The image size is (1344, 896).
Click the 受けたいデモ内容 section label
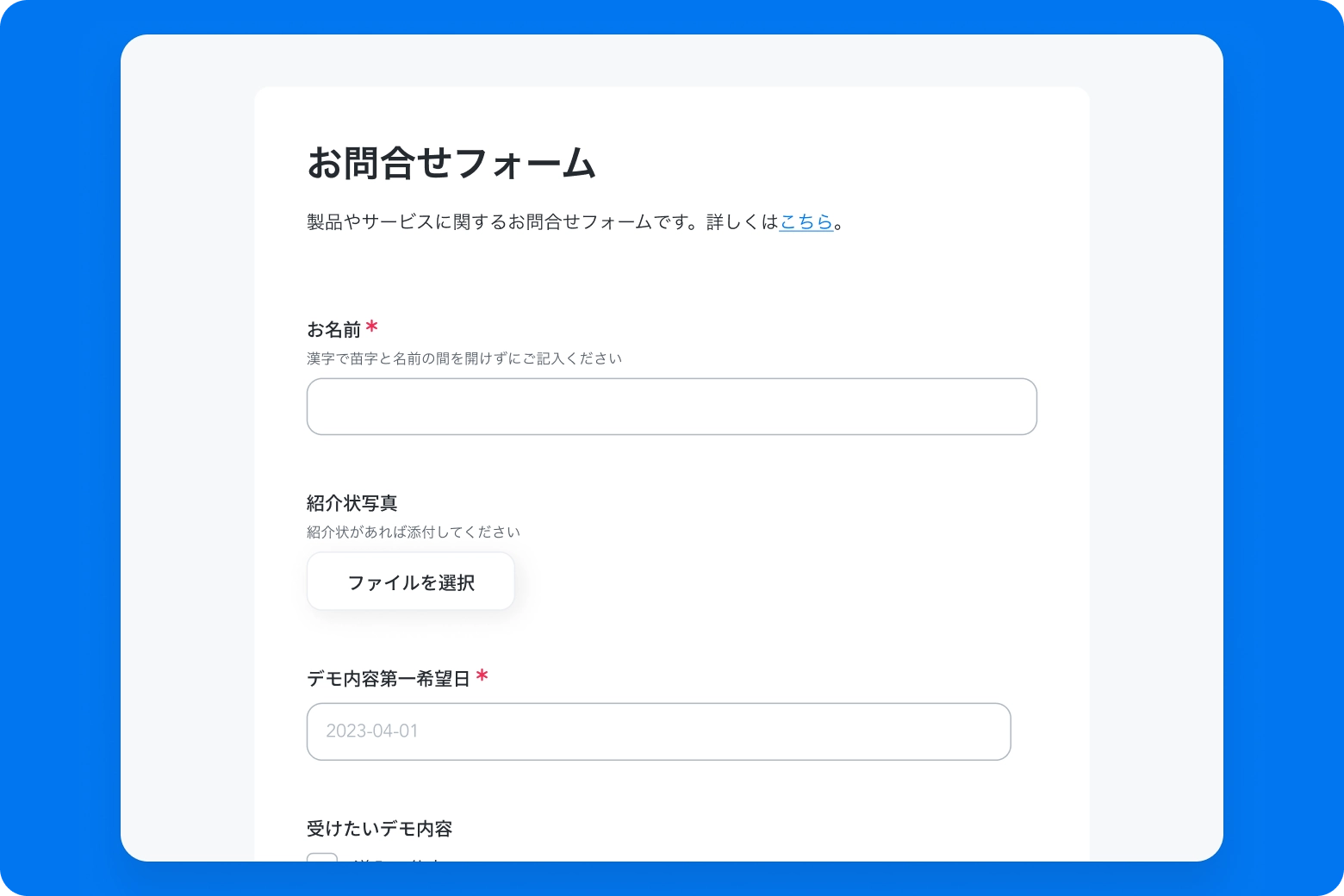point(379,829)
